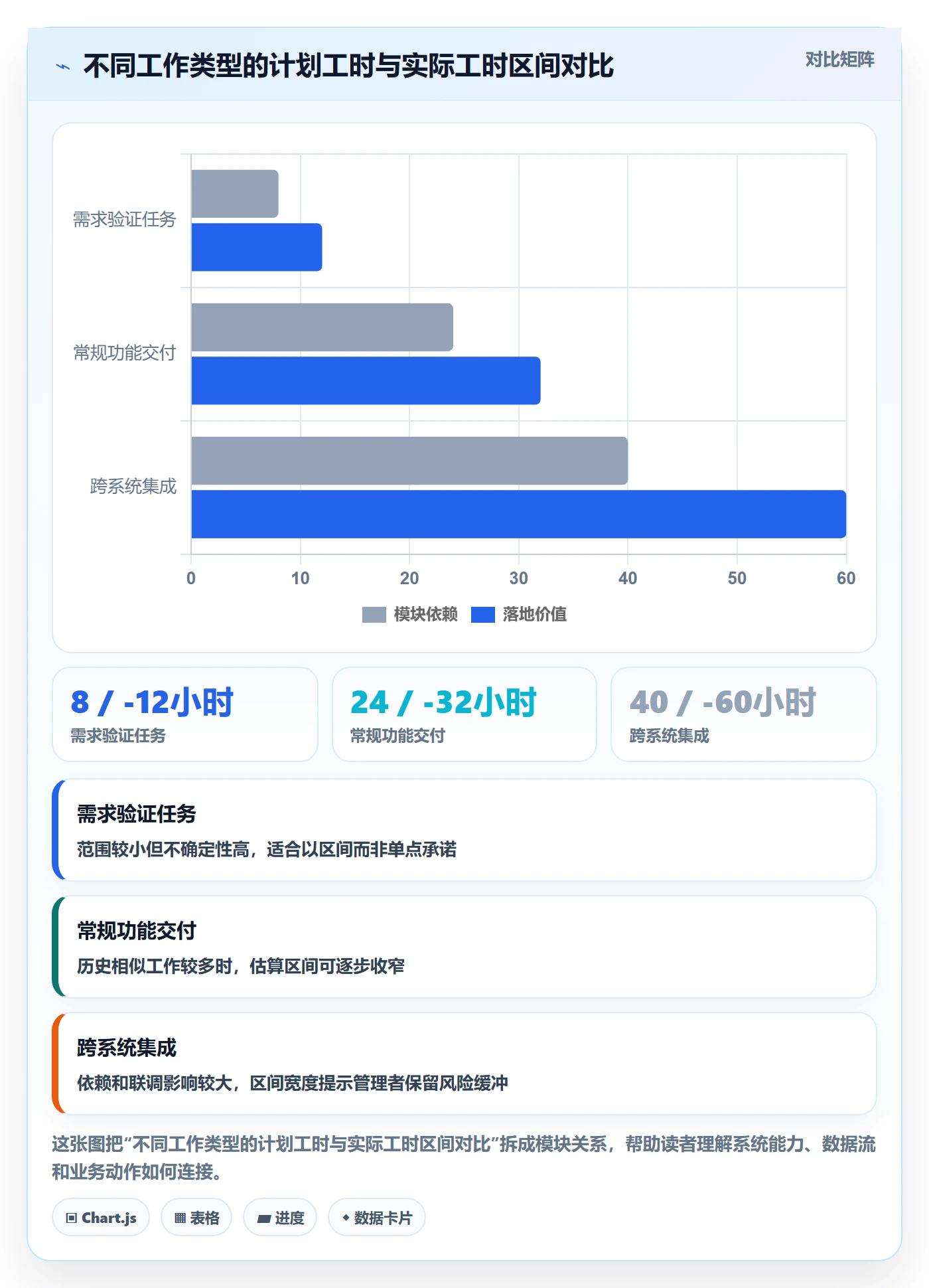
Task: Click the 常规功能交付 description card heading
Action: pos(137,931)
